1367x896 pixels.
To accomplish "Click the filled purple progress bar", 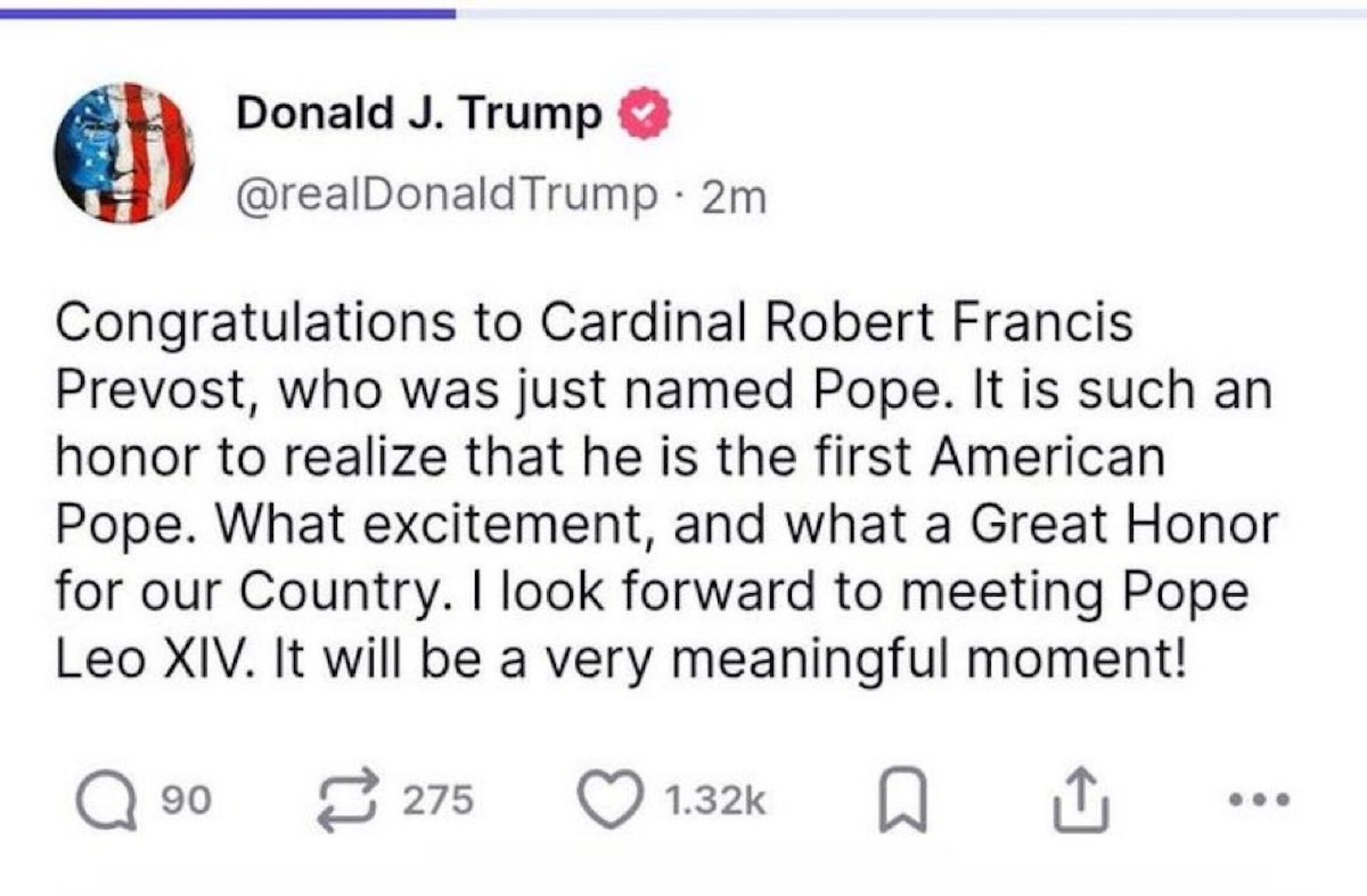I will (227, 14).
